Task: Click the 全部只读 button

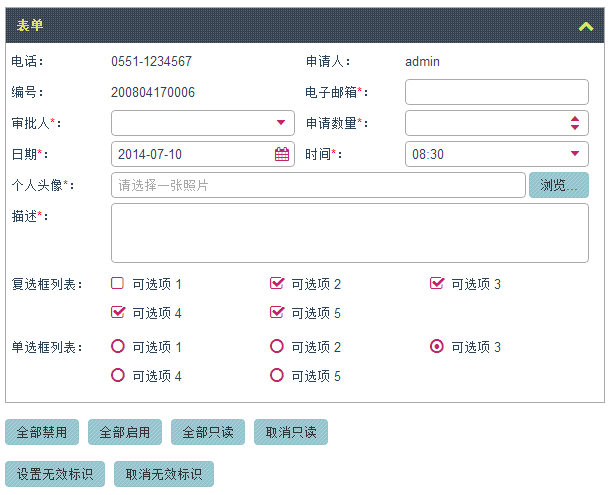Action: [208, 432]
